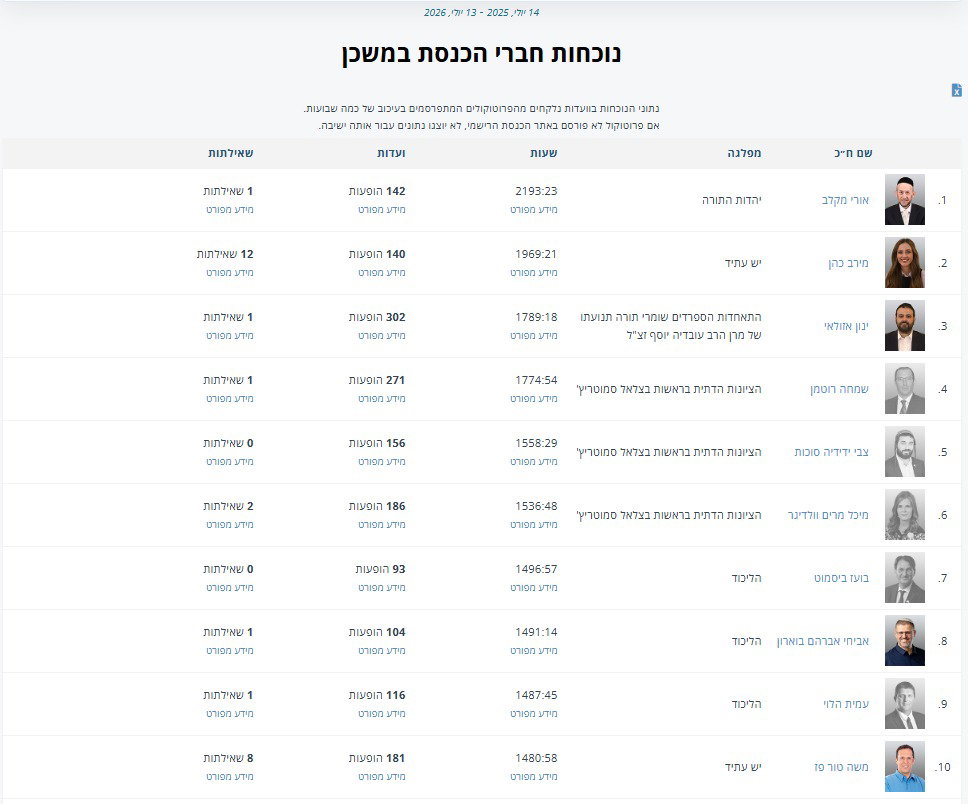This screenshot has width=968, height=804.
Task: Click photo of ינון אזולאי
Action: (904, 325)
